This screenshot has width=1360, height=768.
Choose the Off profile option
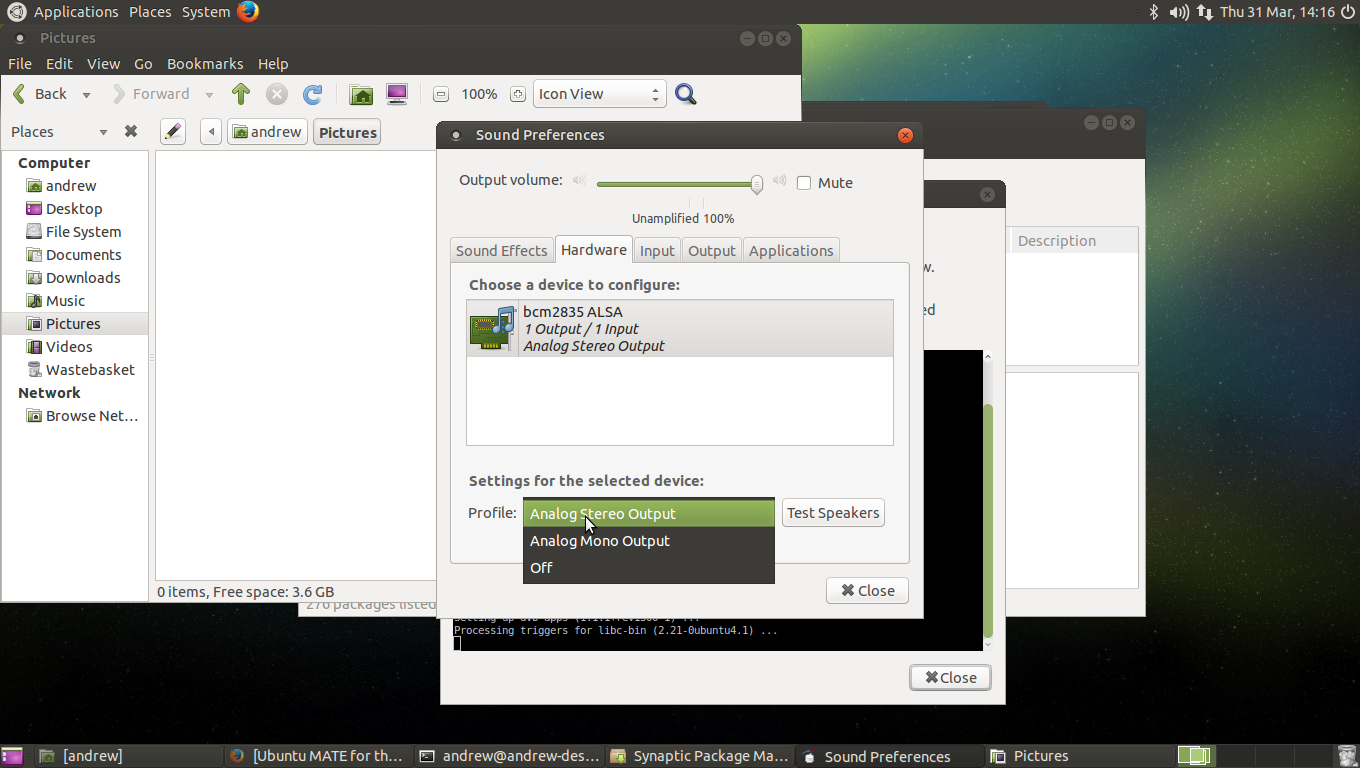(x=649, y=568)
